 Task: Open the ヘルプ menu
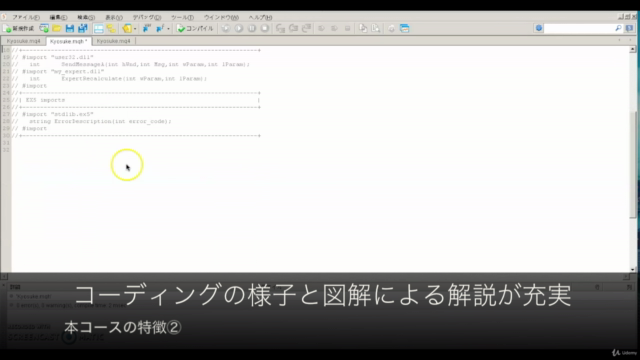point(260,18)
